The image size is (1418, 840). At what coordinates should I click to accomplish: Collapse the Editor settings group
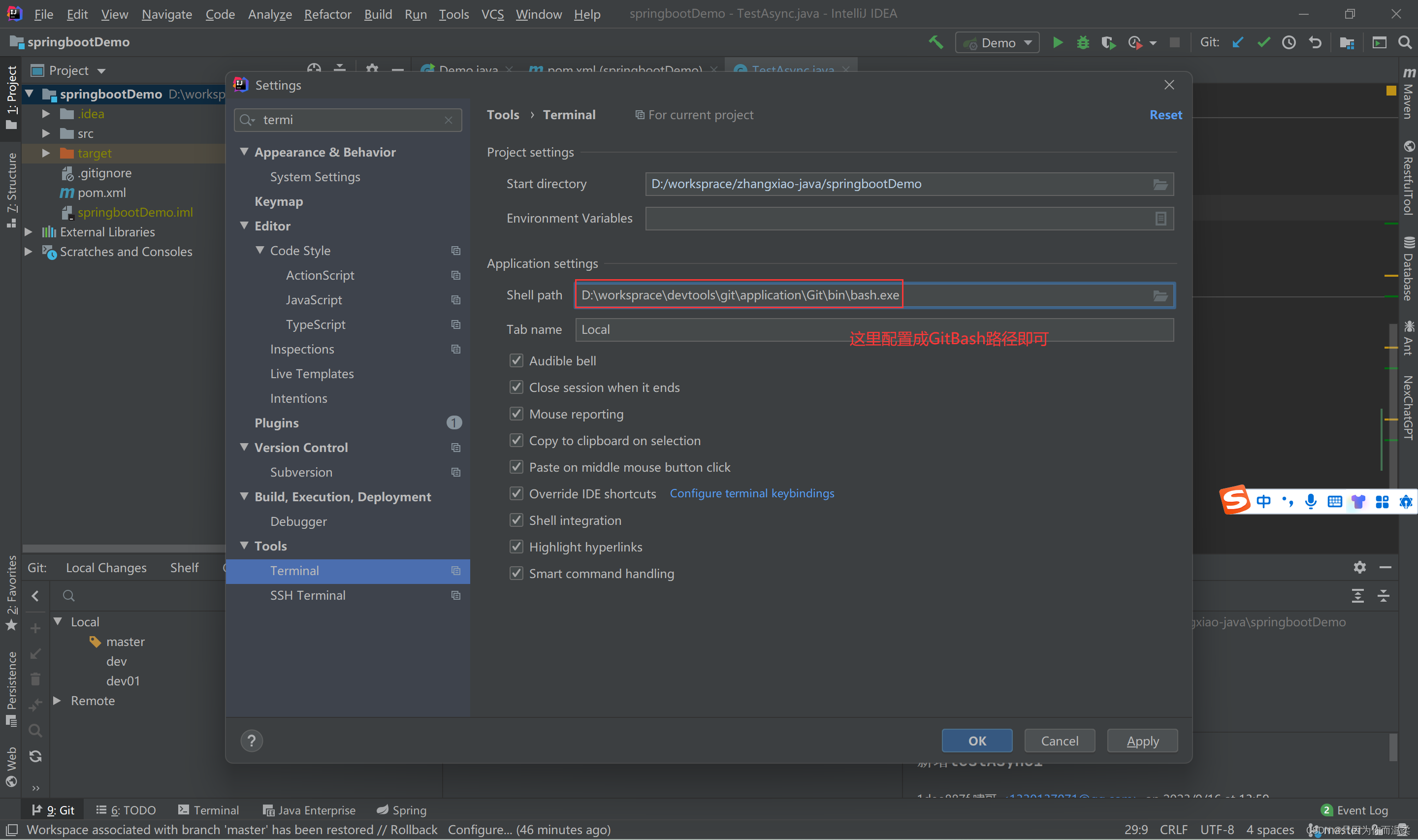click(244, 226)
